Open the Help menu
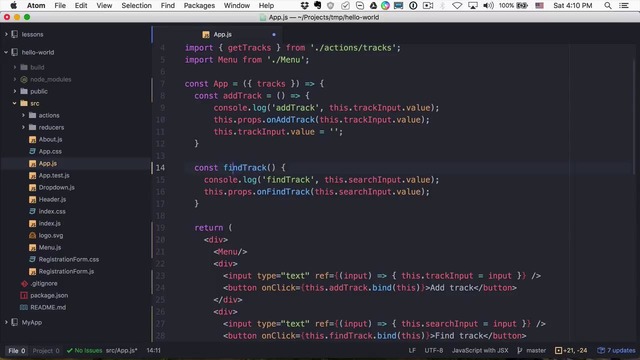Image resolution: width=640 pixels, height=360 pixels. tap(266, 5)
